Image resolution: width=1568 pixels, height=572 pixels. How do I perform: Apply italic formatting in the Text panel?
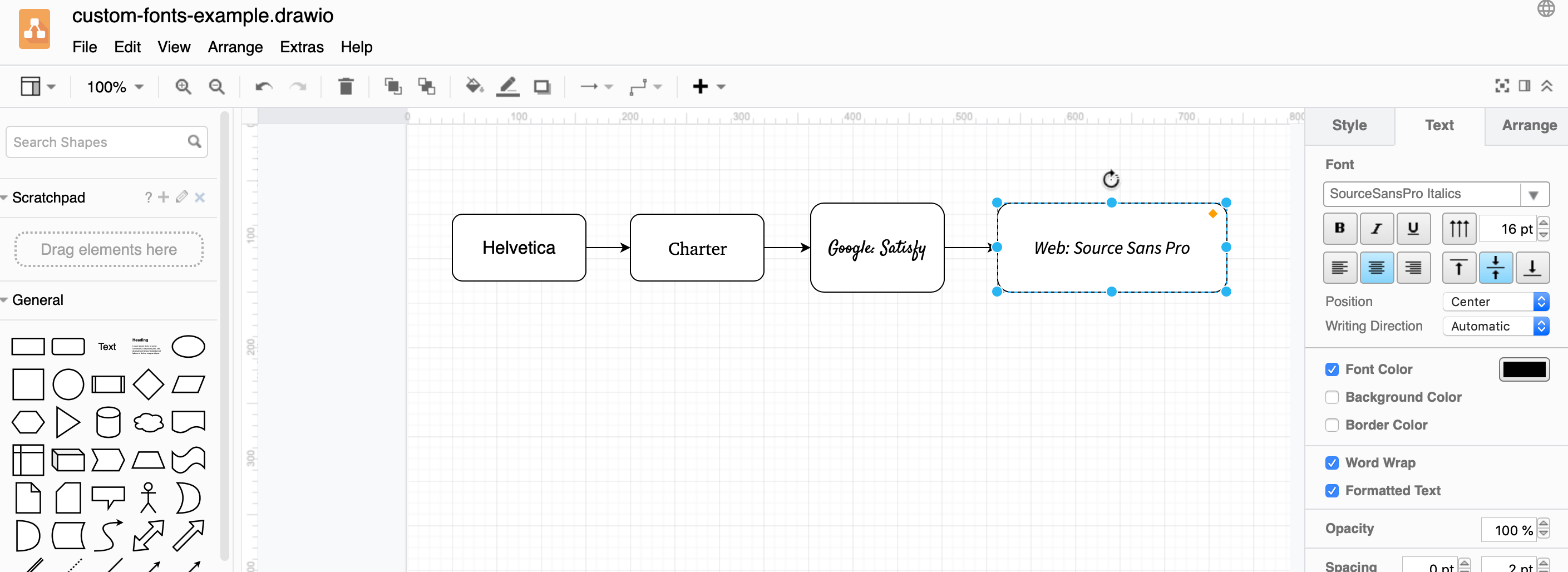1377,229
